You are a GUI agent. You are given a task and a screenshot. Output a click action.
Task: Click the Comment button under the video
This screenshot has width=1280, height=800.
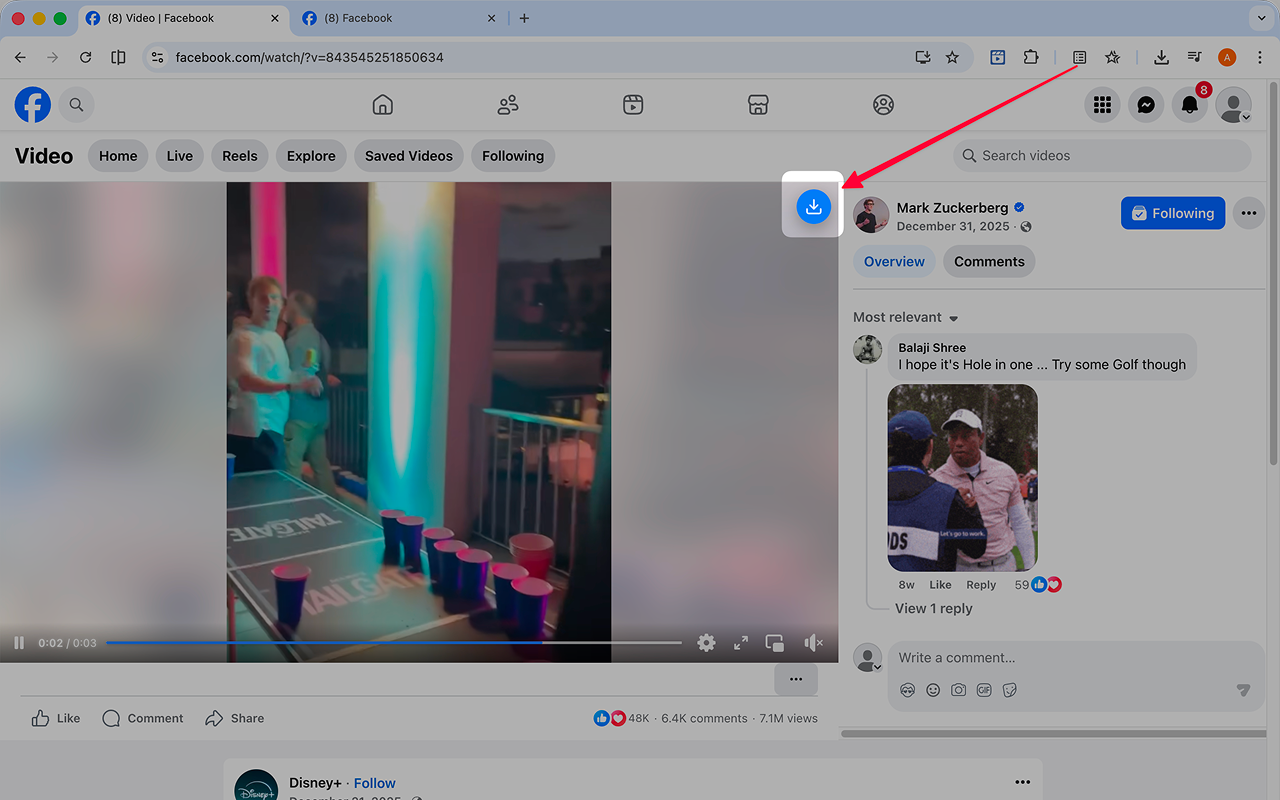click(143, 718)
